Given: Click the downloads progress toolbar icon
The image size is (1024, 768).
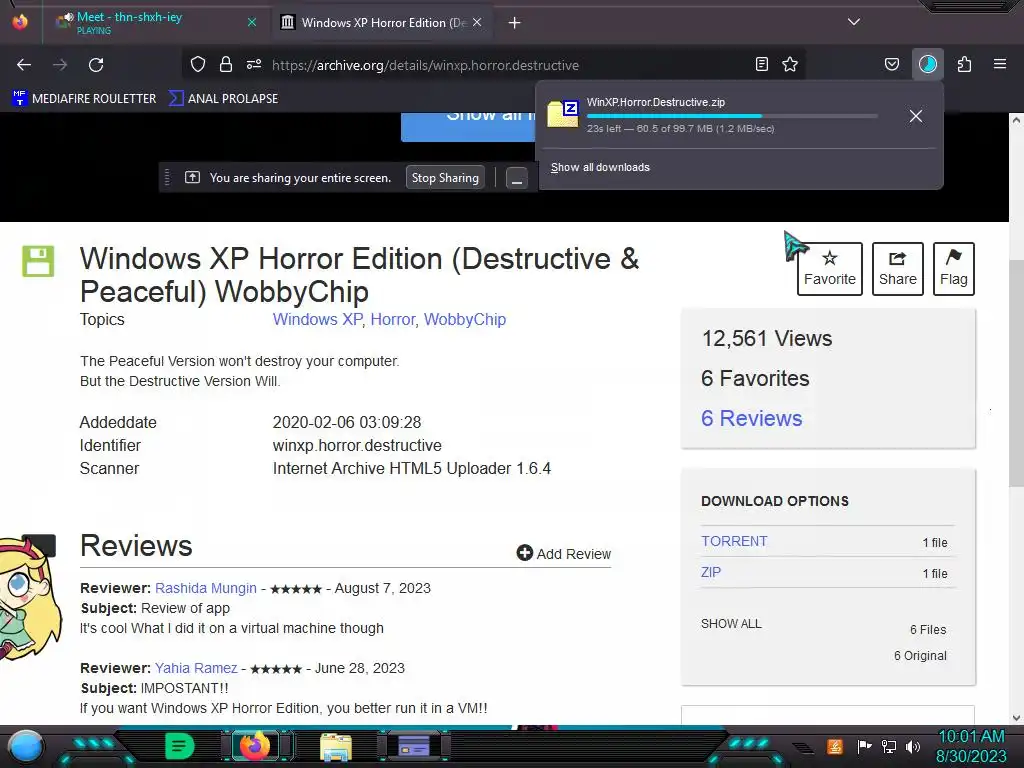Looking at the screenshot, I should coord(928,64).
